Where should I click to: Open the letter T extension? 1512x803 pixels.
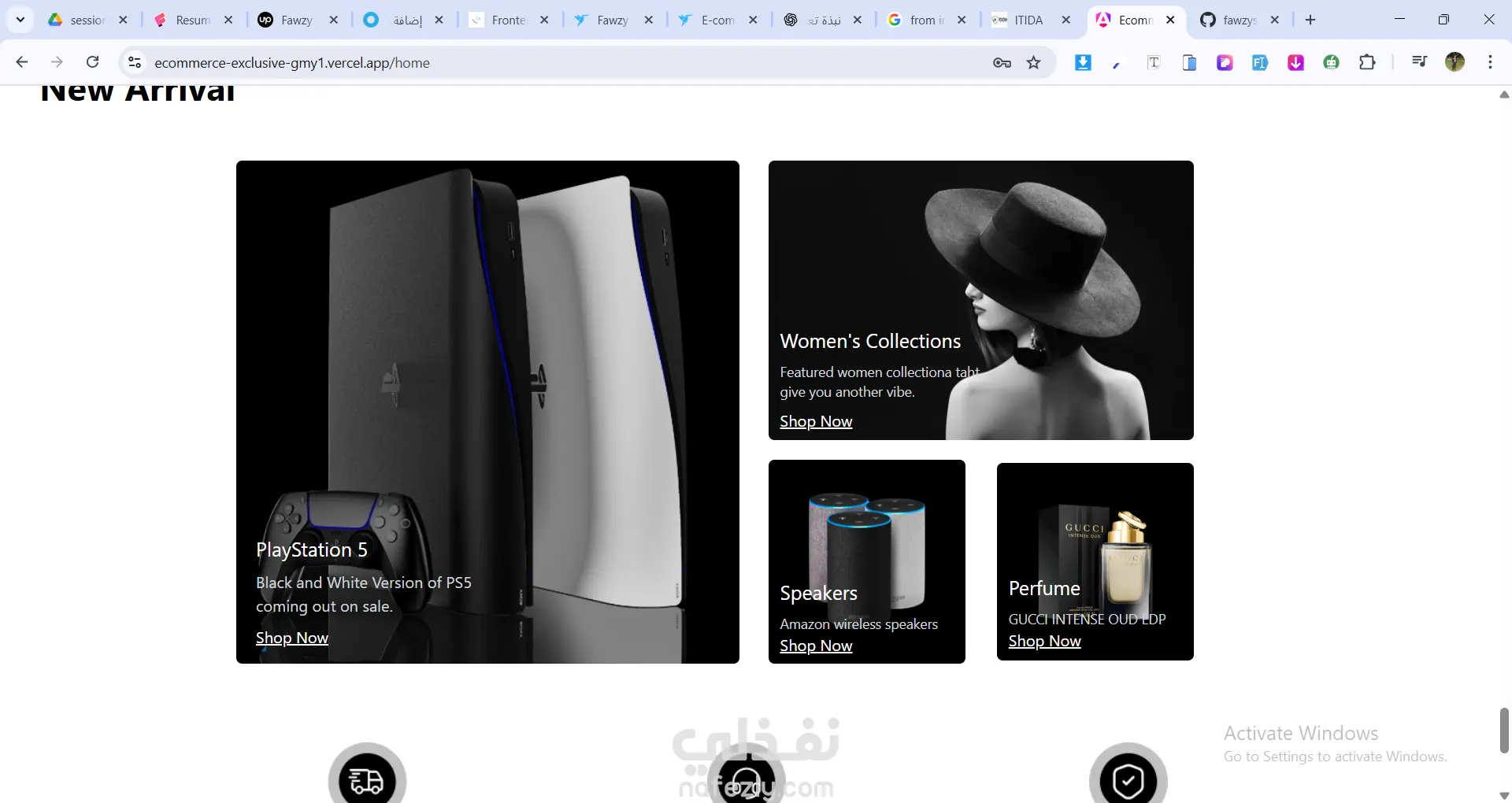1154,62
